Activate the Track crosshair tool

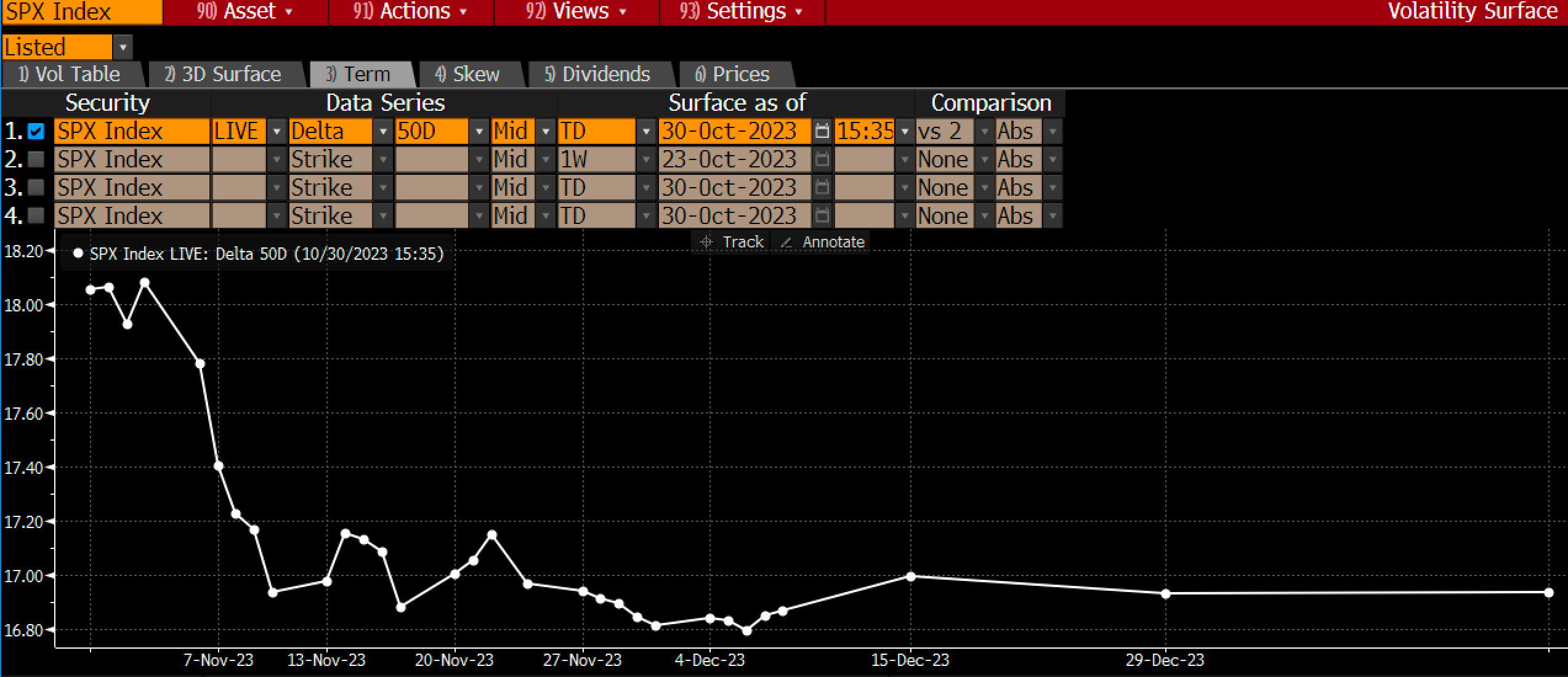click(731, 242)
